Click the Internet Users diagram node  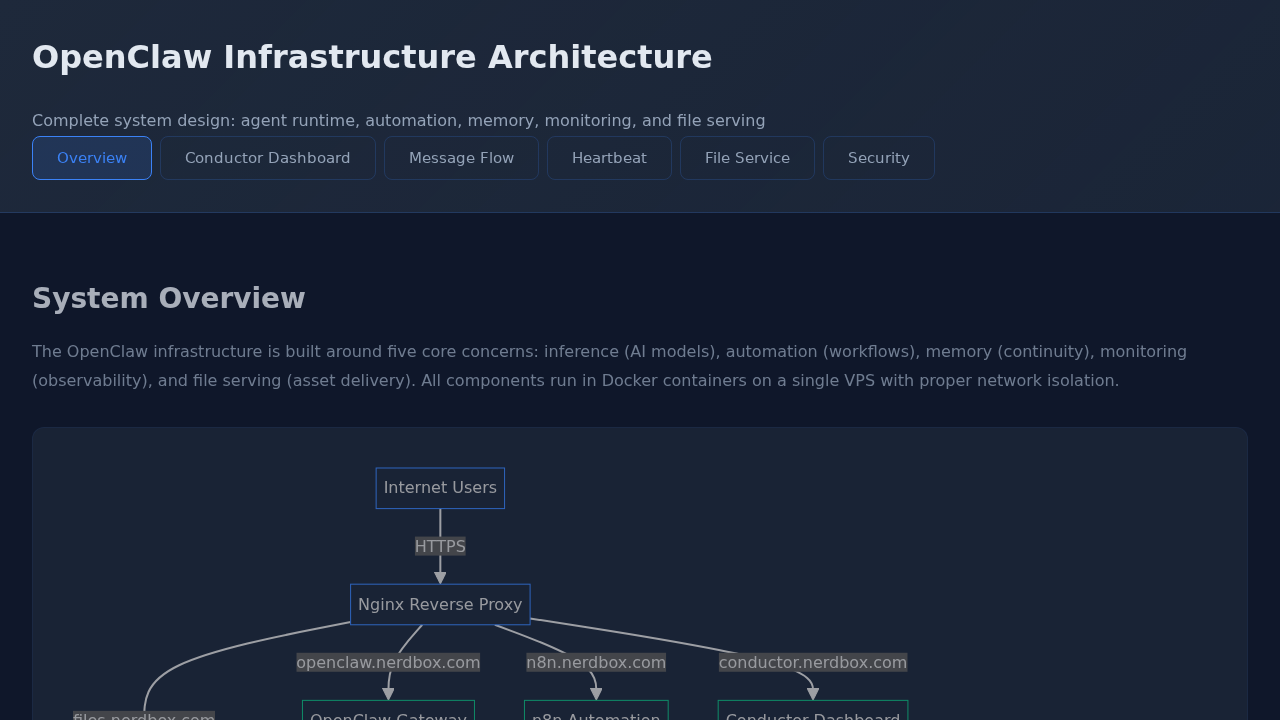tap(440, 488)
